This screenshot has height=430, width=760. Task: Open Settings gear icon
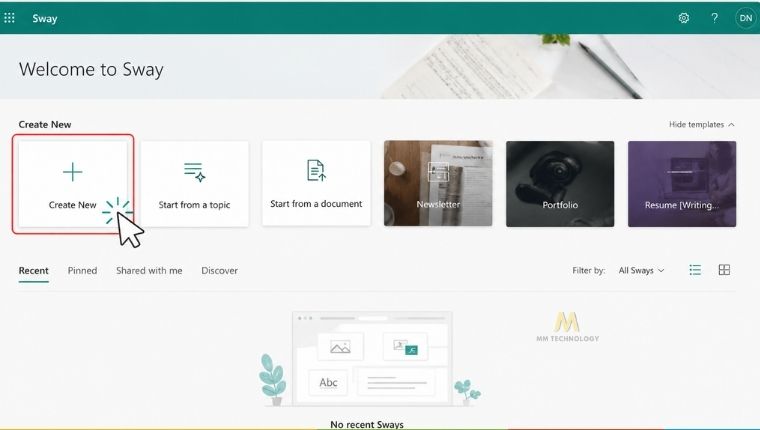click(x=683, y=18)
